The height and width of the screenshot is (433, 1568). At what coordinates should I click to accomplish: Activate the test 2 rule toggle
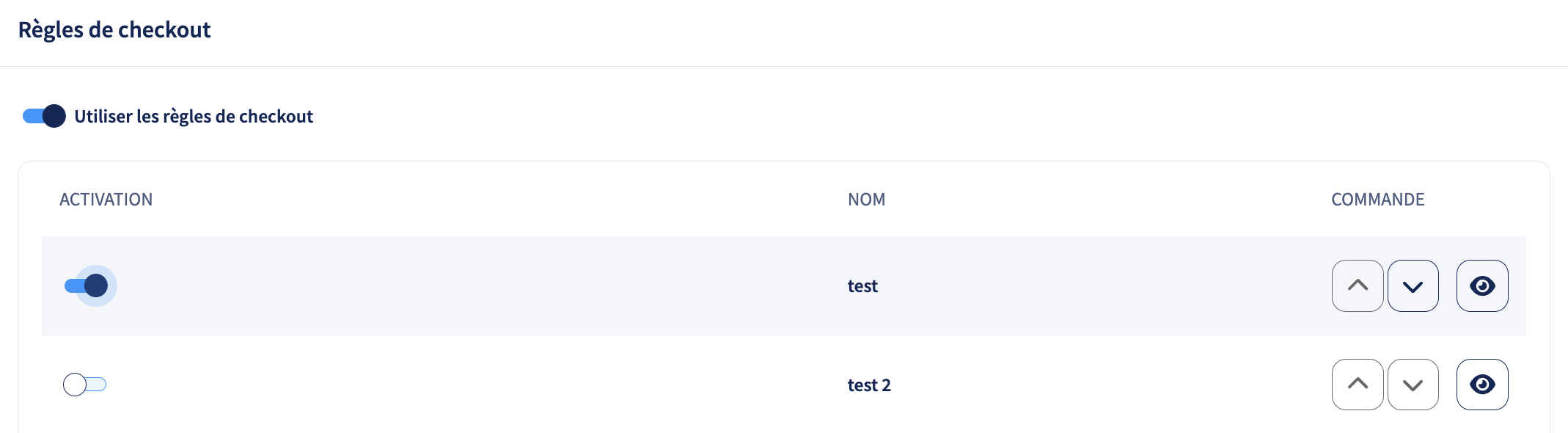click(85, 385)
